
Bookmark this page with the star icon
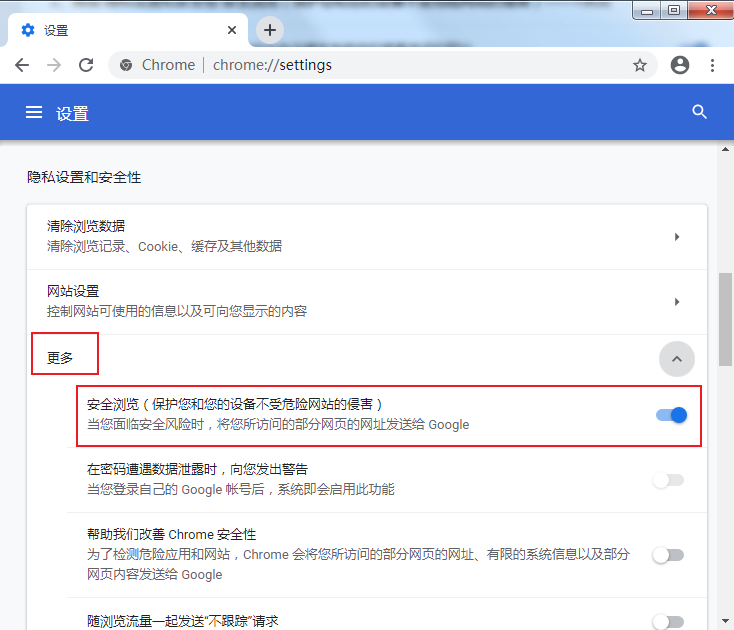[x=639, y=65]
